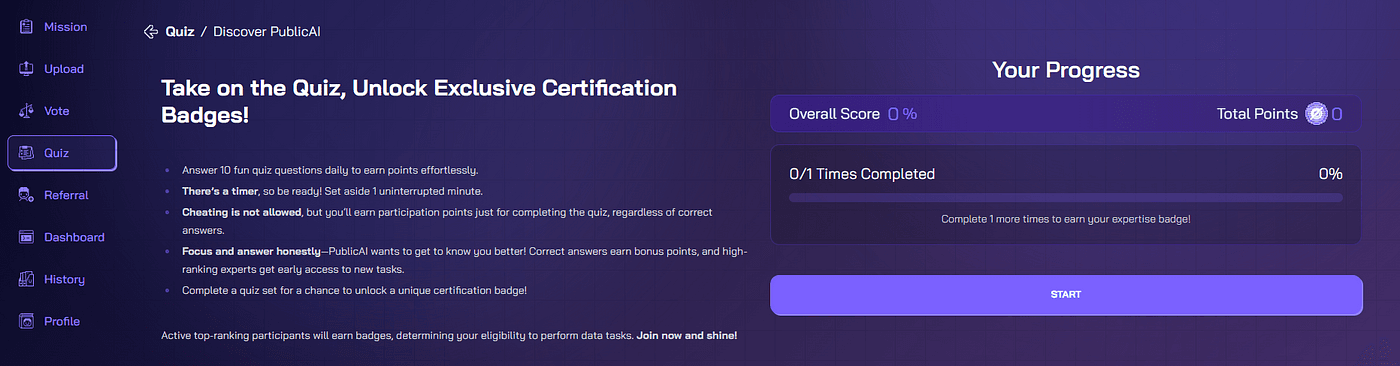Go to the Upload section
The image size is (1400, 366).
coord(64,69)
